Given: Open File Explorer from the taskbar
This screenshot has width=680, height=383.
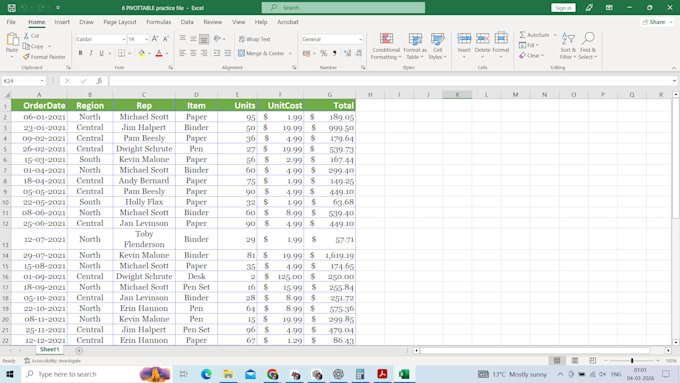Looking at the screenshot, I should pos(228,374).
